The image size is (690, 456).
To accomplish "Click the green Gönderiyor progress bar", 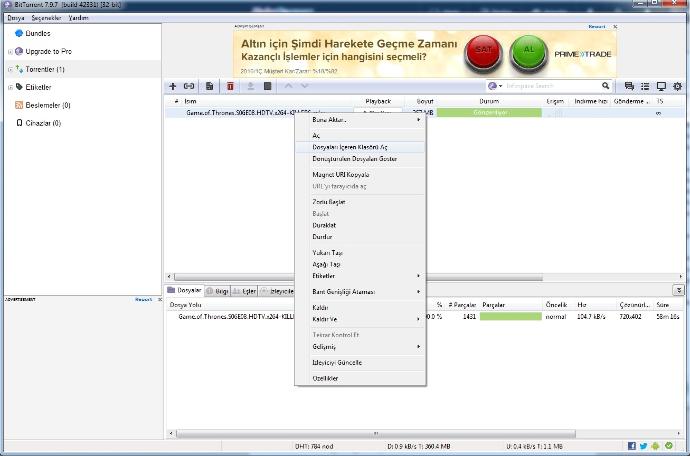I will (x=489, y=113).
